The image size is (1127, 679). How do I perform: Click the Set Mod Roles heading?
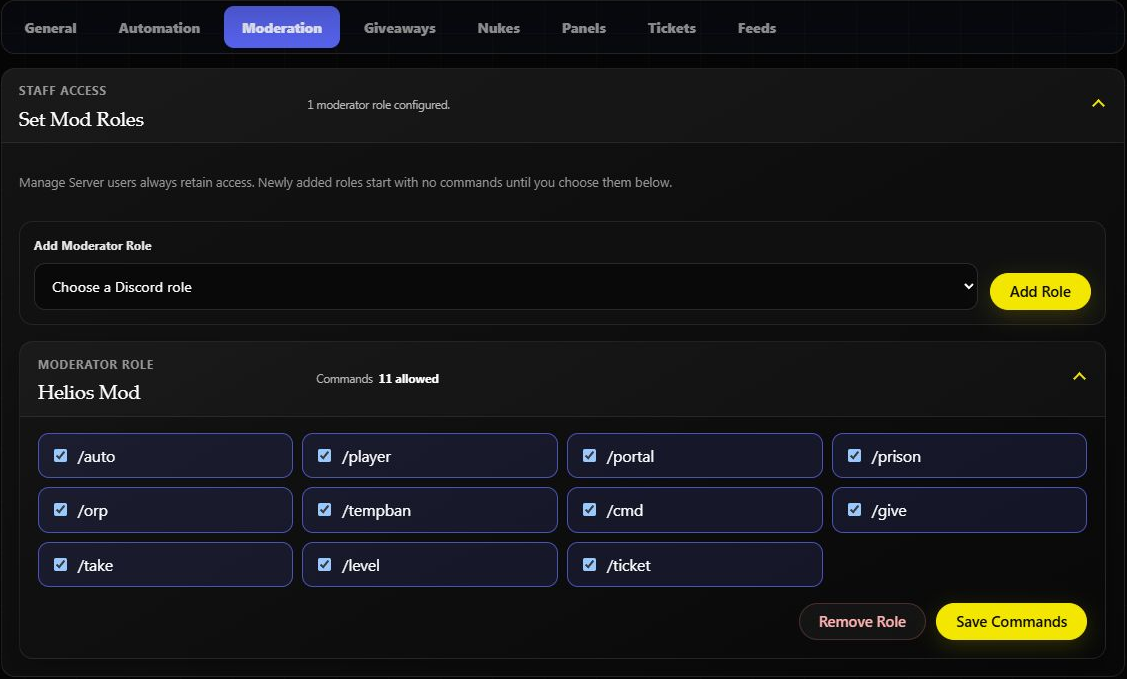[81, 119]
